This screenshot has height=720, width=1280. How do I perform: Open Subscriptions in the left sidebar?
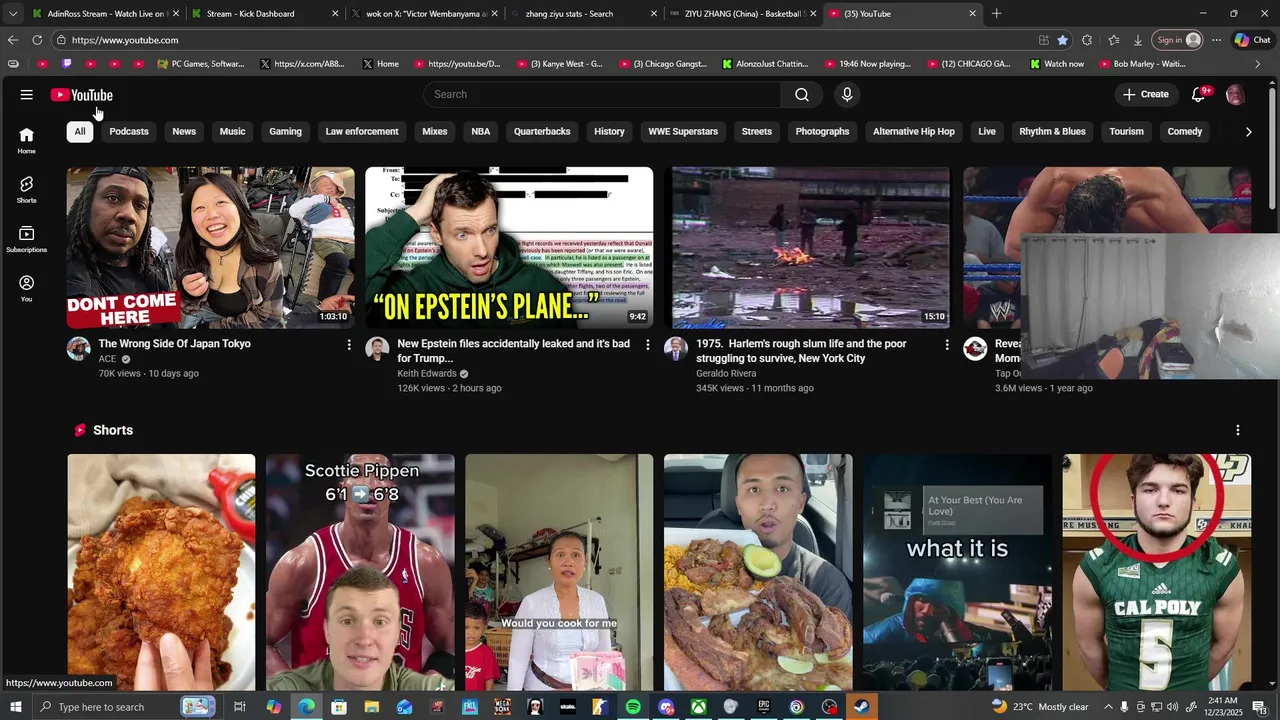click(x=26, y=239)
